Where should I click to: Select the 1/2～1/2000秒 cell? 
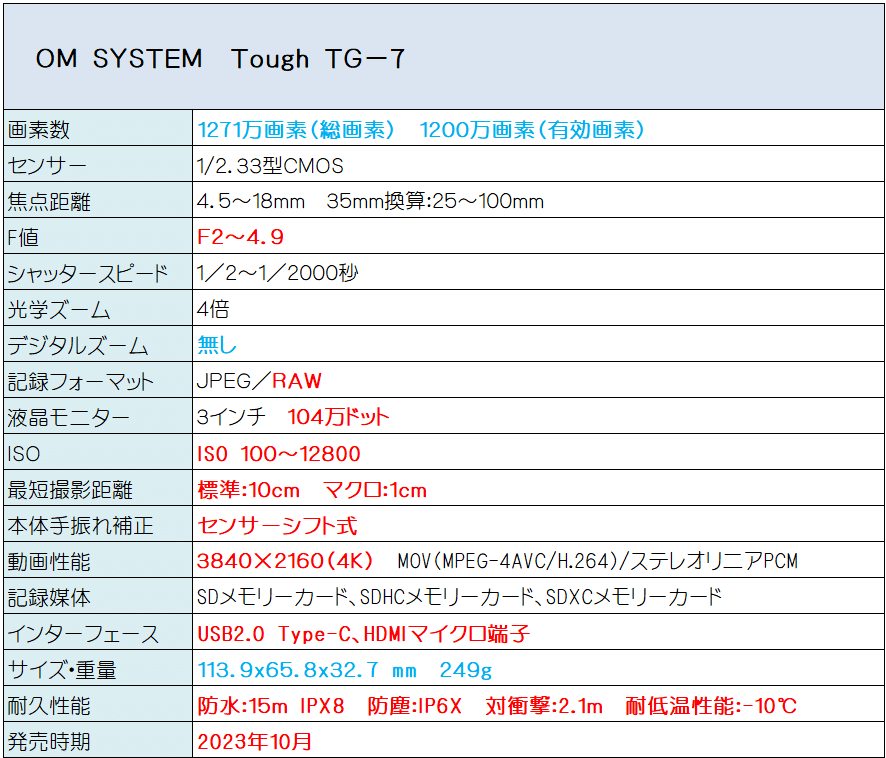(x=538, y=272)
